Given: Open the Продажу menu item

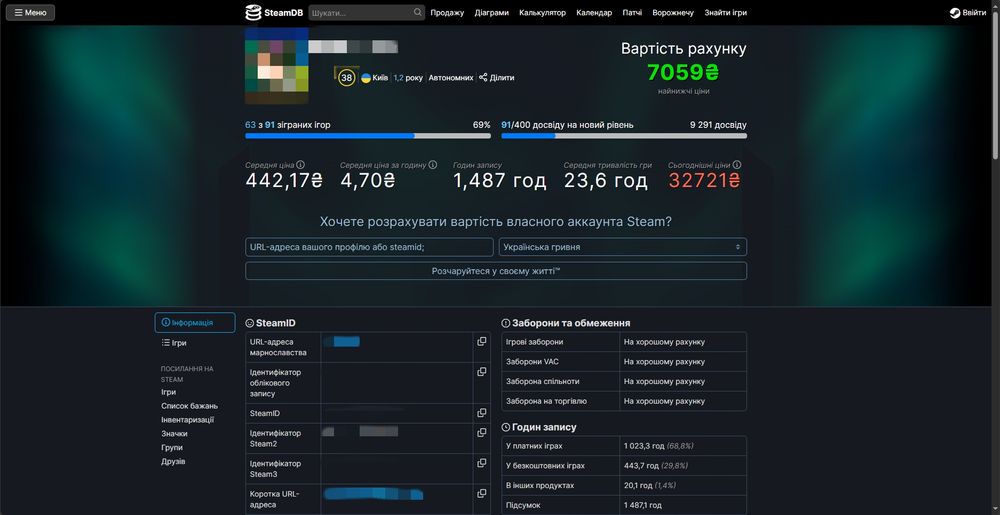Looking at the screenshot, I should pyautogui.click(x=447, y=13).
